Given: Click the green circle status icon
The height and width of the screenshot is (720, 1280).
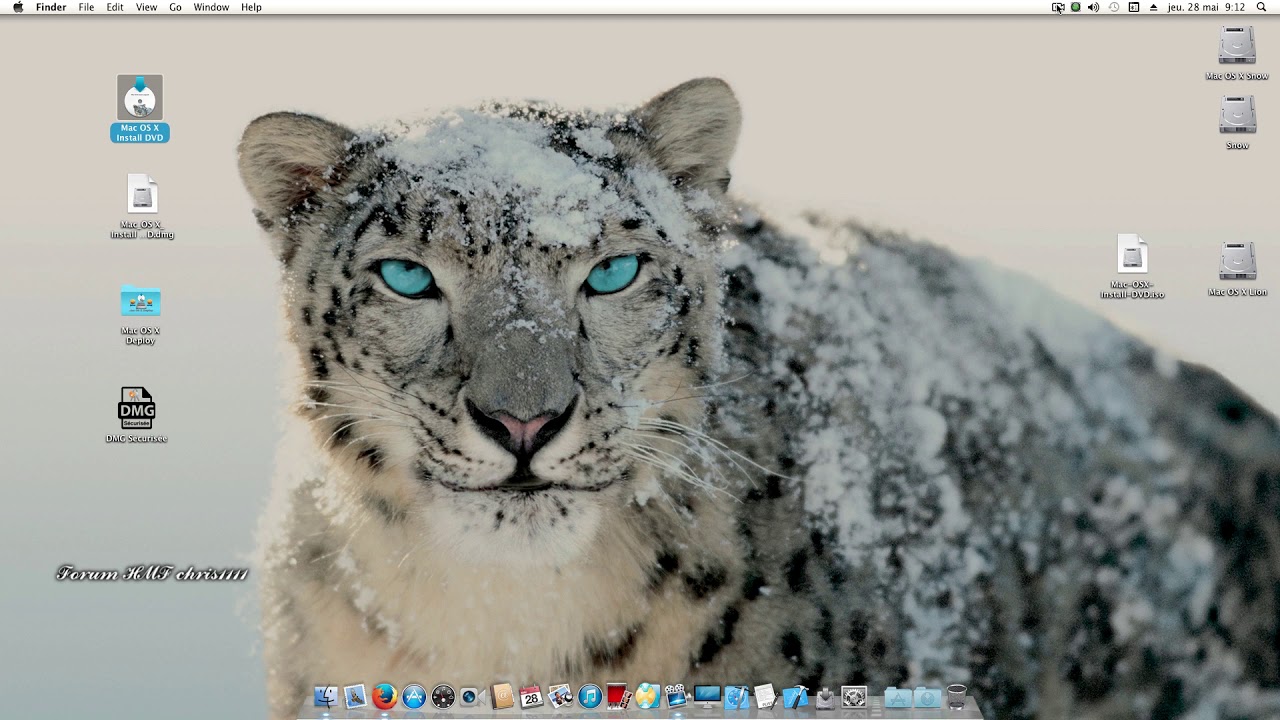Looking at the screenshot, I should click(1075, 7).
